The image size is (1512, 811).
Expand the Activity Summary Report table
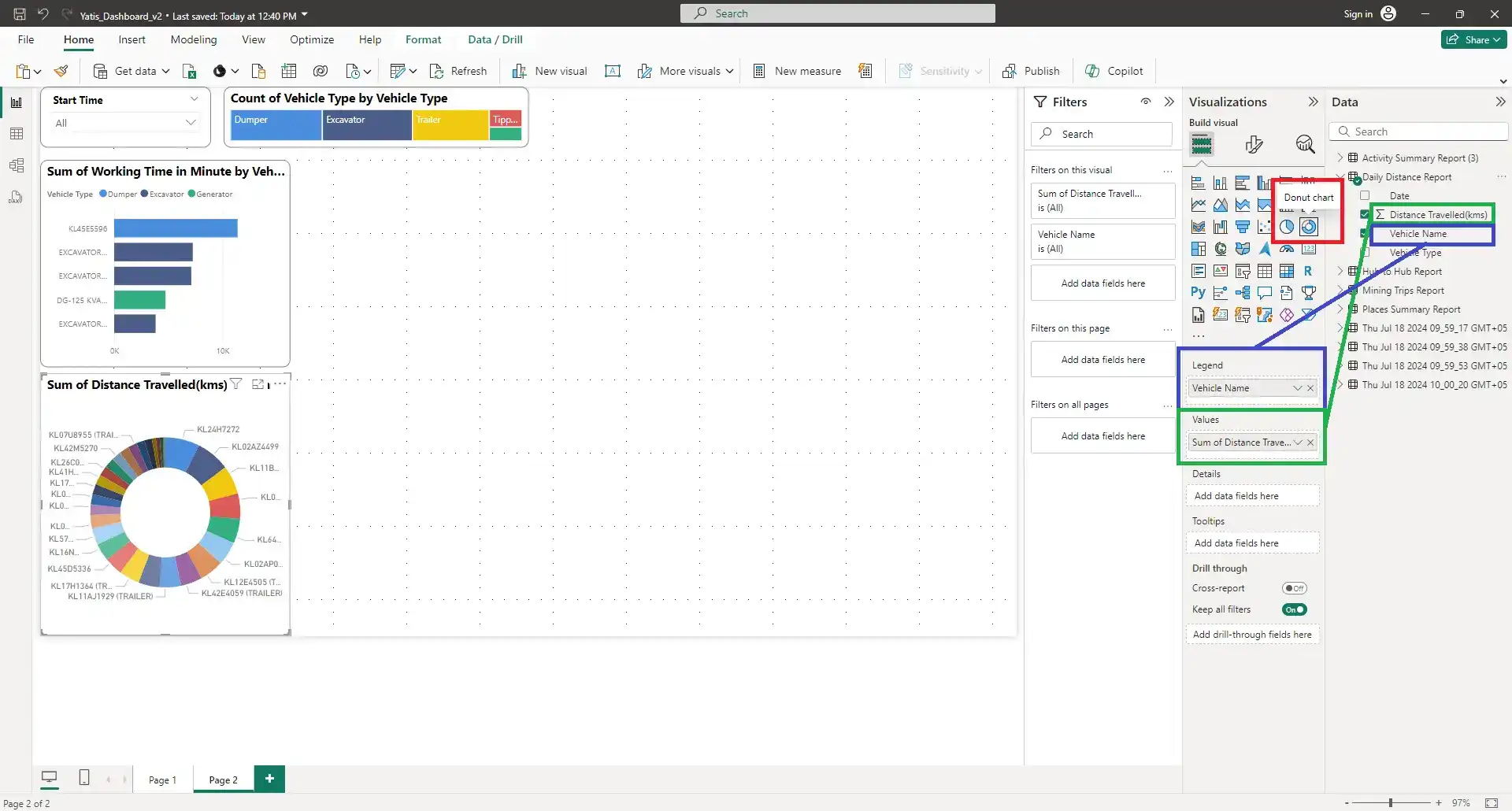click(1340, 157)
